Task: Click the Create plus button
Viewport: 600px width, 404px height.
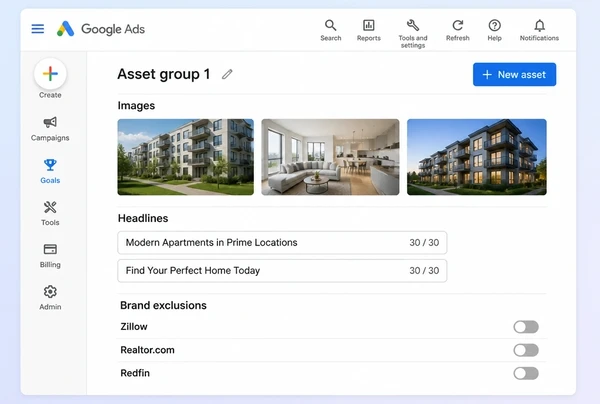Action: pyautogui.click(x=50, y=74)
